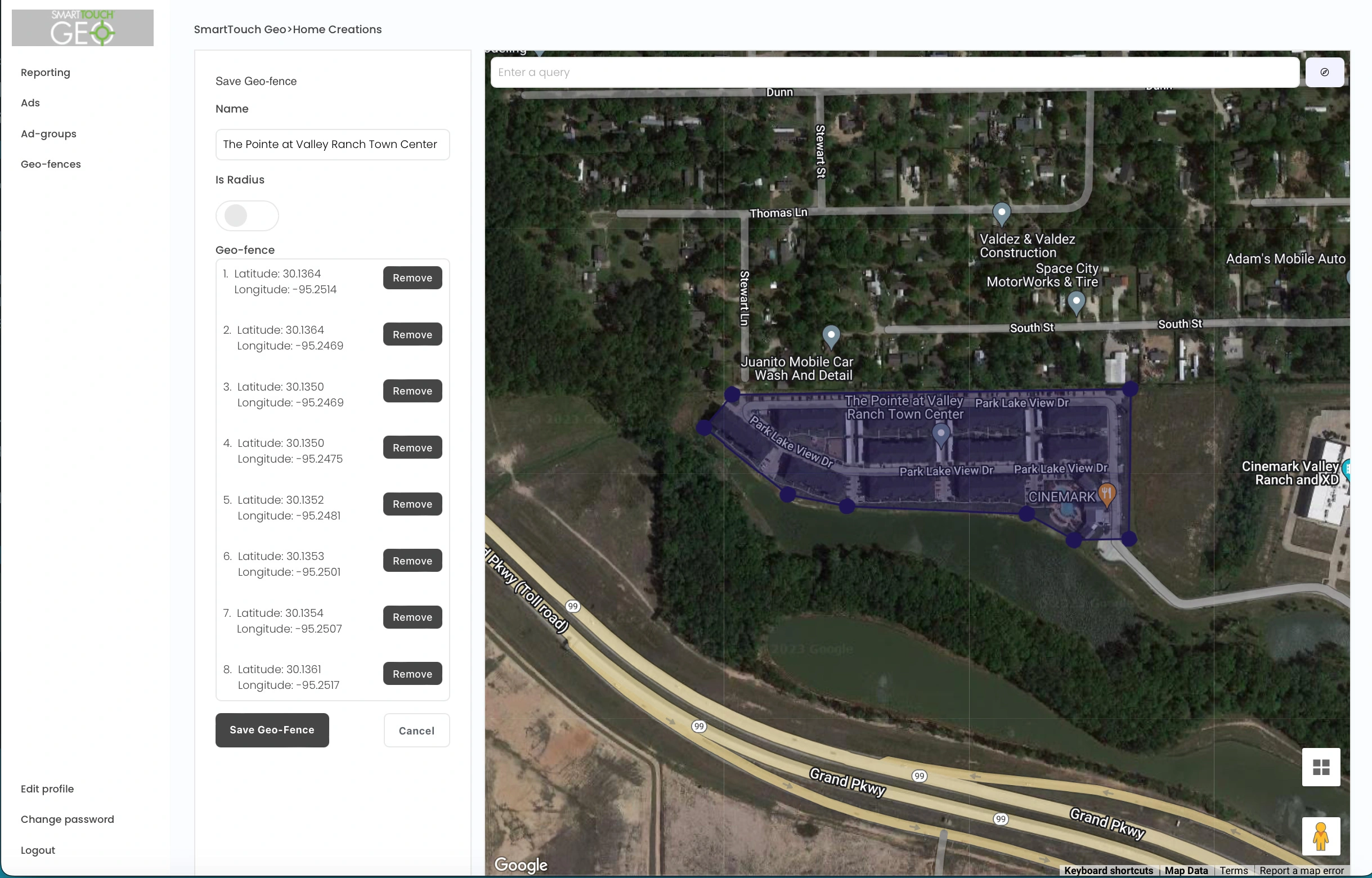Image resolution: width=1372 pixels, height=878 pixels.
Task: Click The Pointe at Valley Ranch pin
Action: click(940, 434)
